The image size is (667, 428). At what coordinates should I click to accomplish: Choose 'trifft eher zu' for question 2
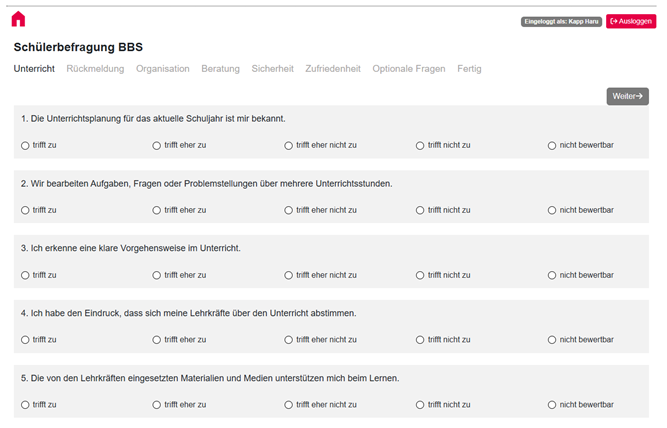click(x=157, y=210)
